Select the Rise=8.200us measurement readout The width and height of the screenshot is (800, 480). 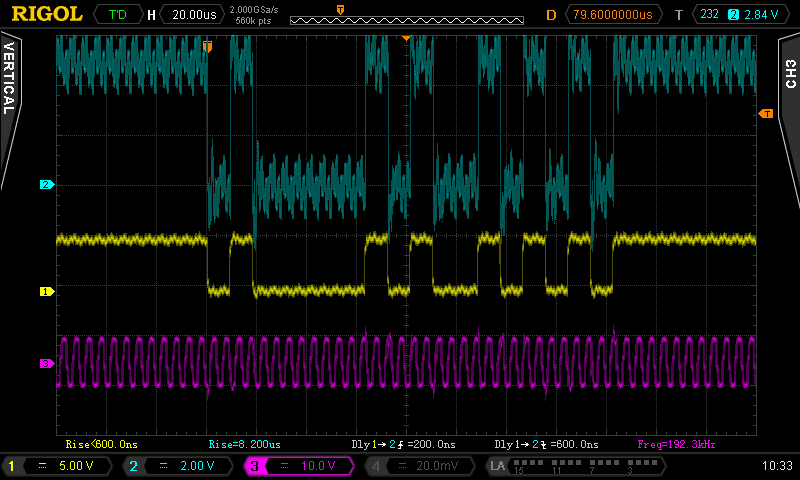243,443
